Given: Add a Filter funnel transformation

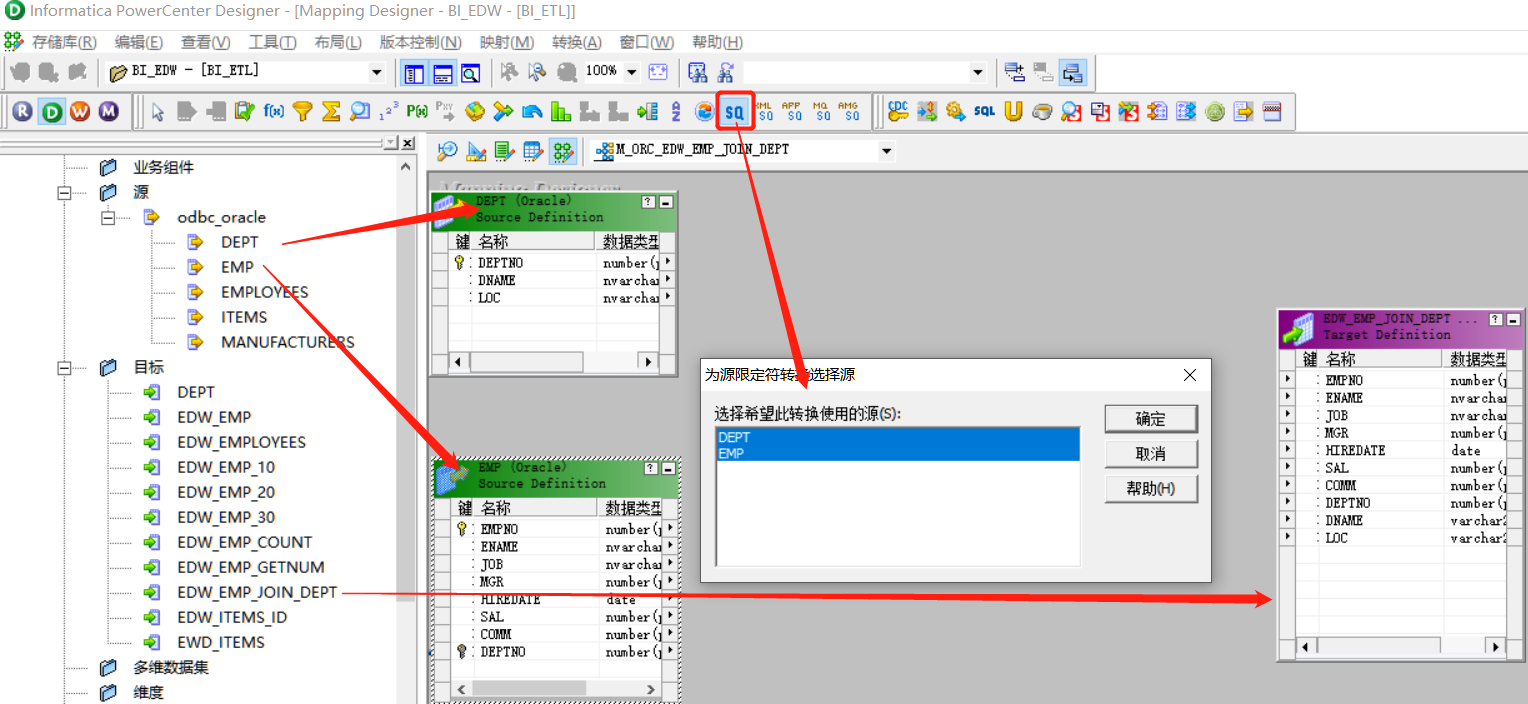Looking at the screenshot, I should (302, 112).
